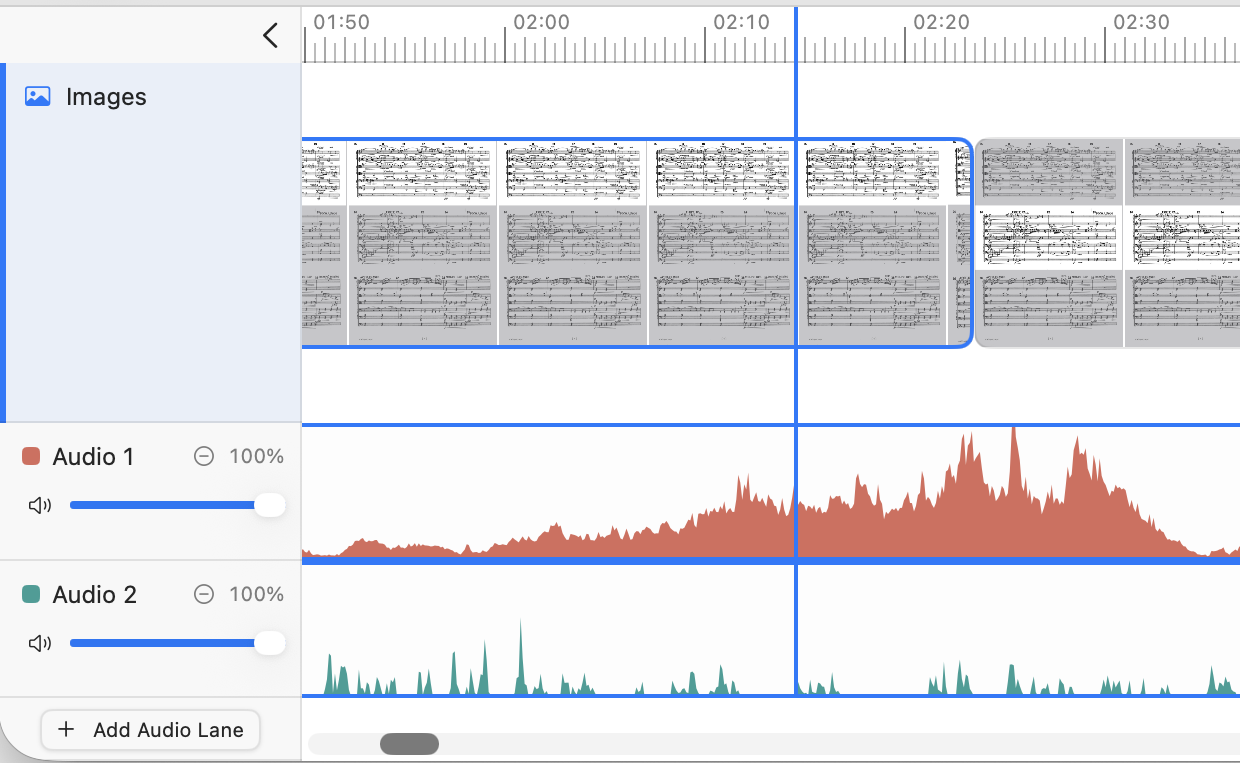Click the 02:20 mark on time ruler
Image resolution: width=1240 pixels, height=763 pixels.
[x=941, y=23]
